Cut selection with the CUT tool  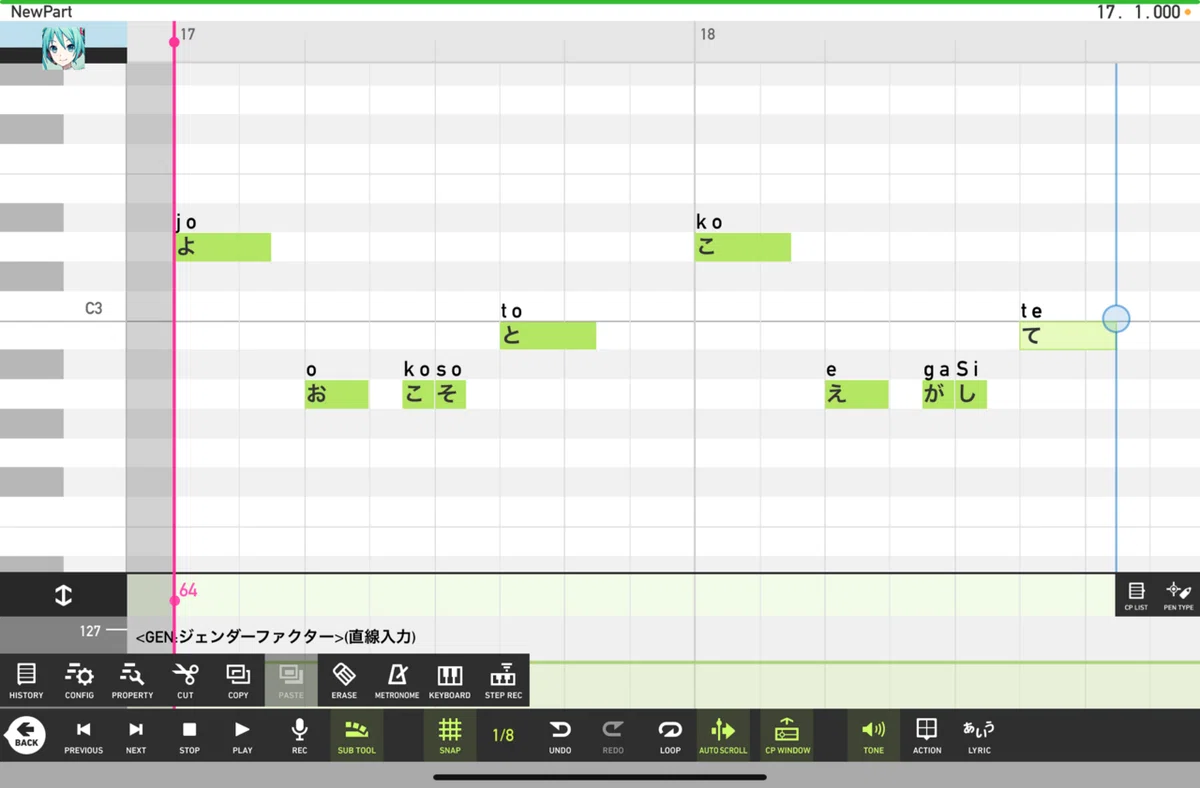185,681
